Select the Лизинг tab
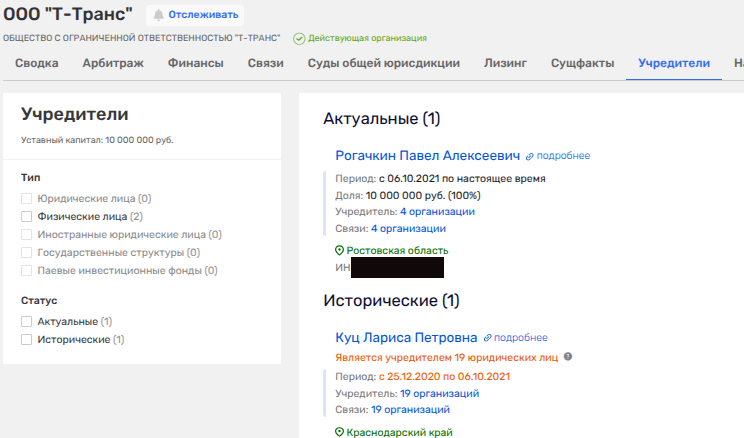Image resolution: width=744 pixels, height=438 pixels. point(505,64)
